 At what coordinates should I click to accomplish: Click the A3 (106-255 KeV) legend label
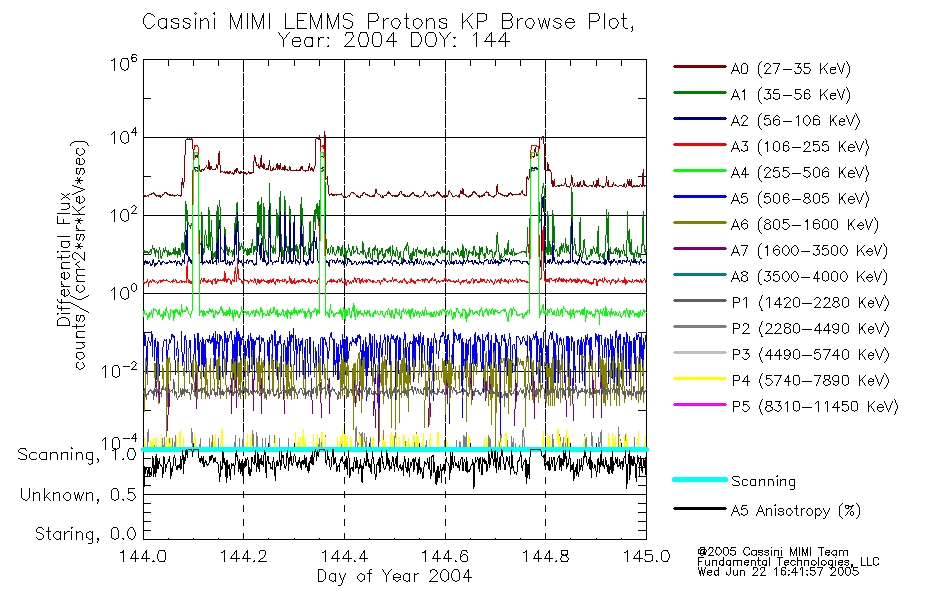point(800,147)
